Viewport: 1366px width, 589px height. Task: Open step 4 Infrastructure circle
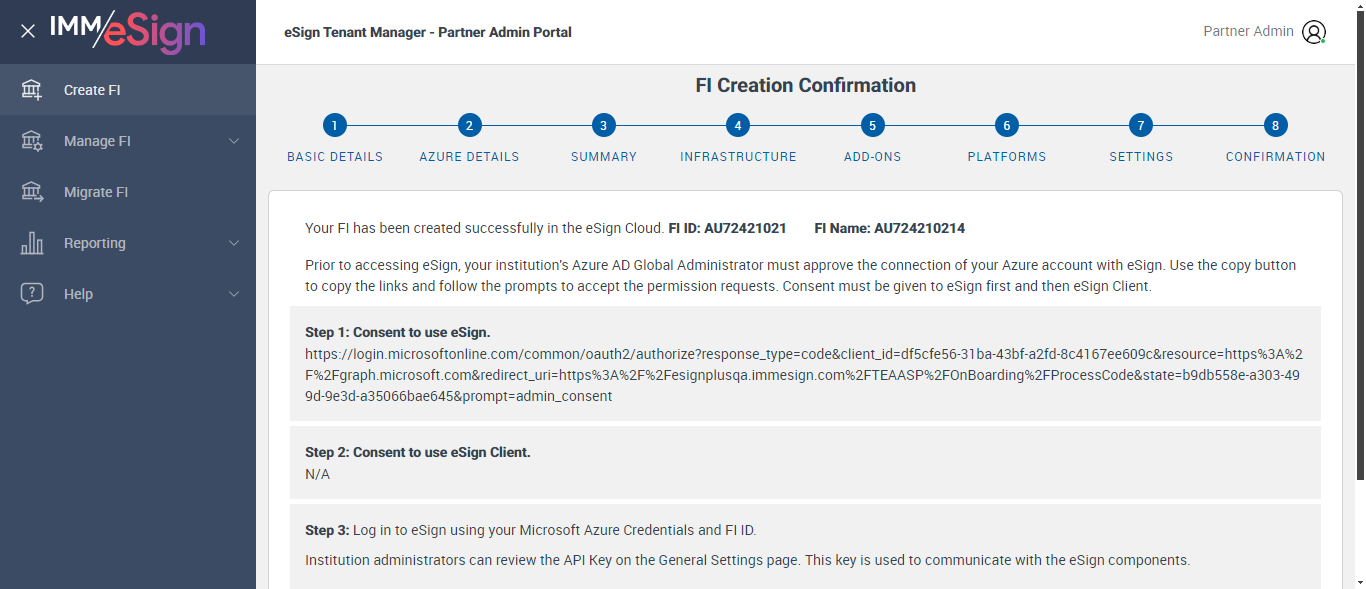pos(738,126)
